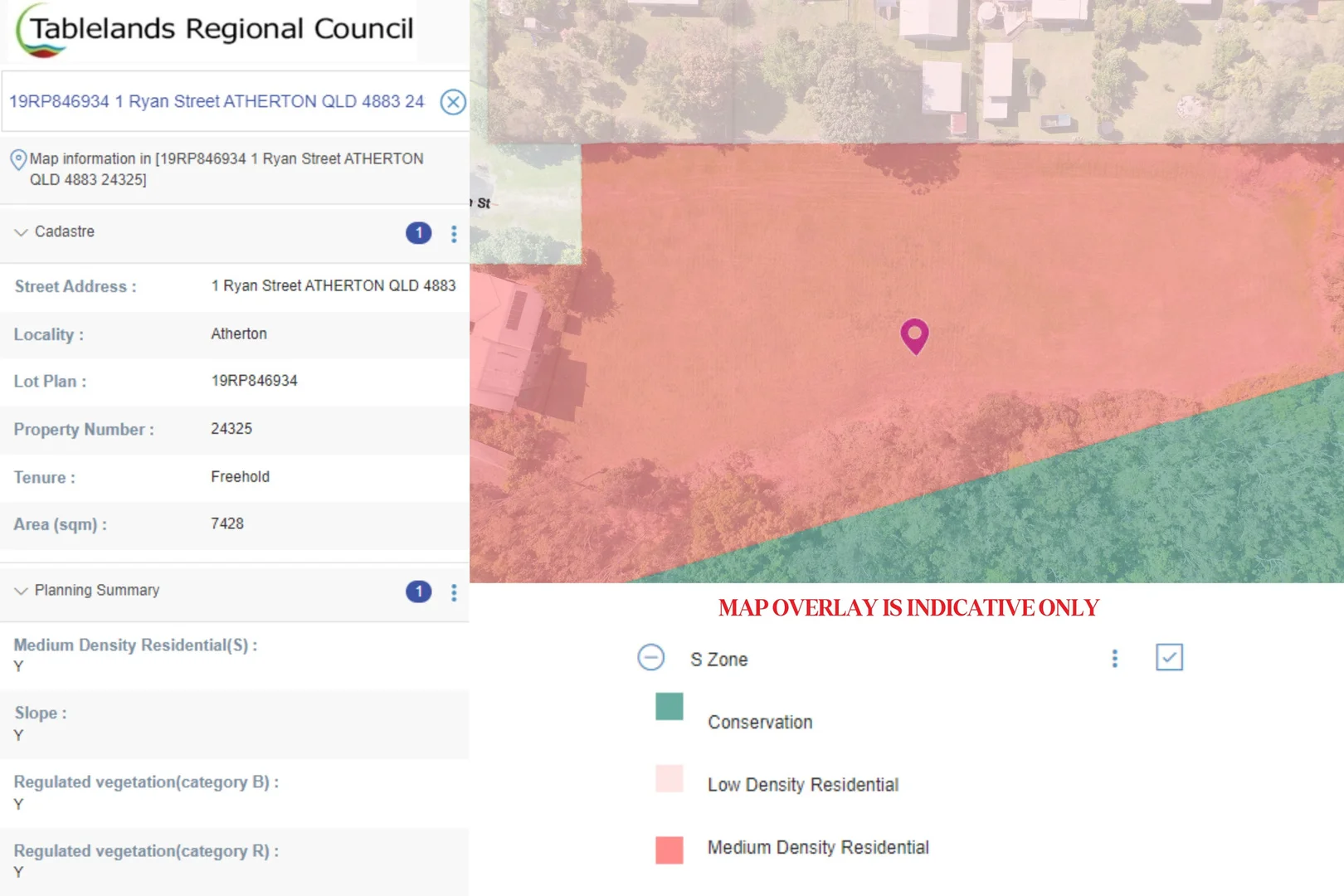Open the Planning Summary three-dot options menu
The height and width of the screenshot is (896, 1344).
pos(454,592)
